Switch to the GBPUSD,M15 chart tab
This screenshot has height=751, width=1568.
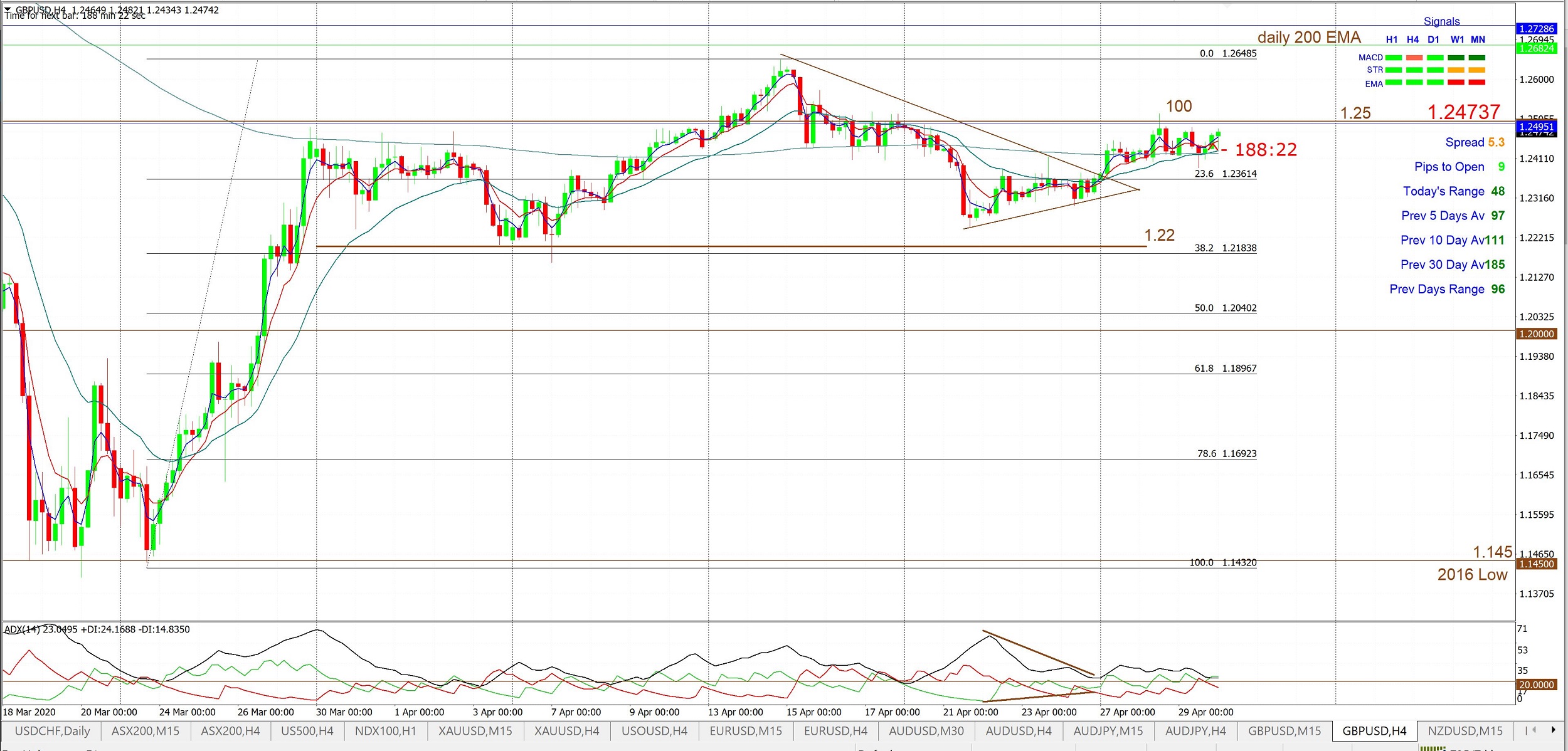point(1285,731)
